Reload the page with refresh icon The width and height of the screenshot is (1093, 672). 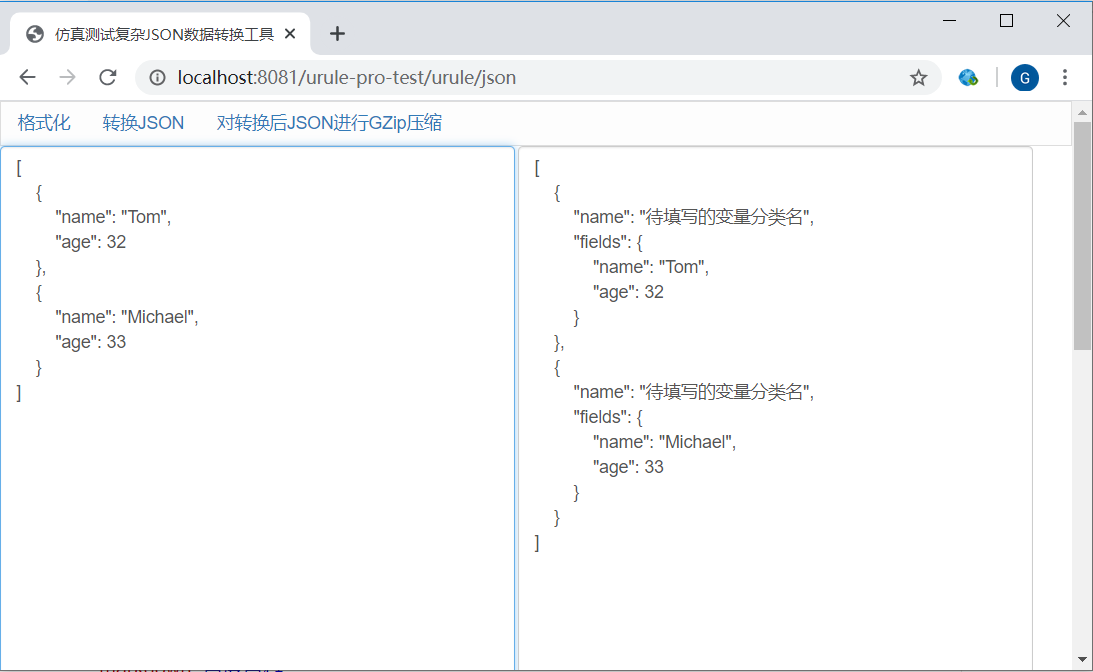(x=107, y=78)
